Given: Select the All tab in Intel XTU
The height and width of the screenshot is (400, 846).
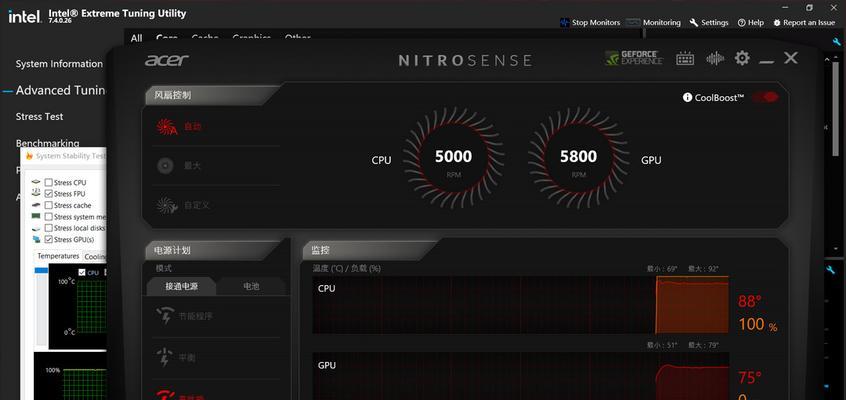Looking at the screenshot, I should pos(137,38).
